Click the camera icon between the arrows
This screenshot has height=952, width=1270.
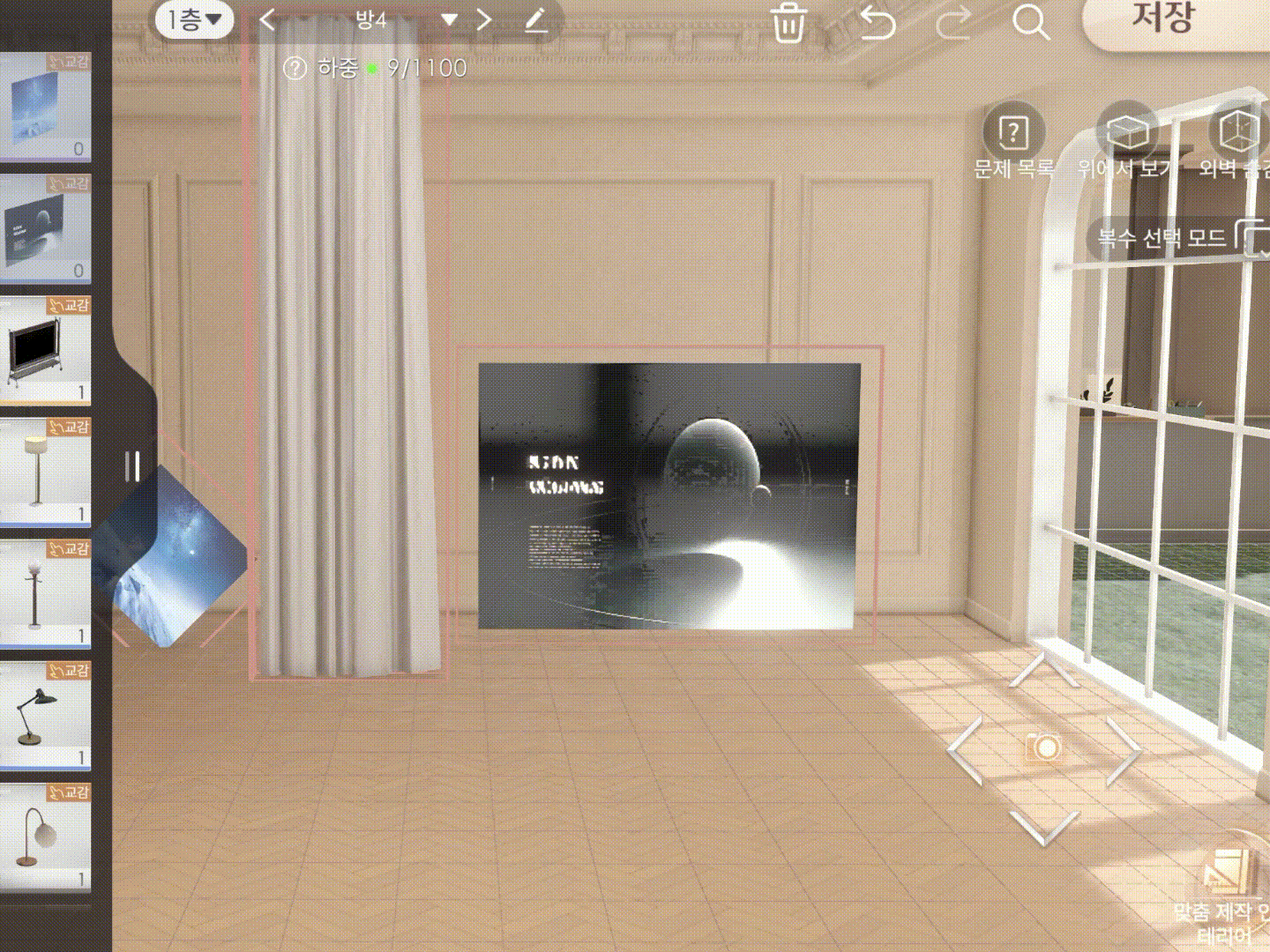(1044, 748)
